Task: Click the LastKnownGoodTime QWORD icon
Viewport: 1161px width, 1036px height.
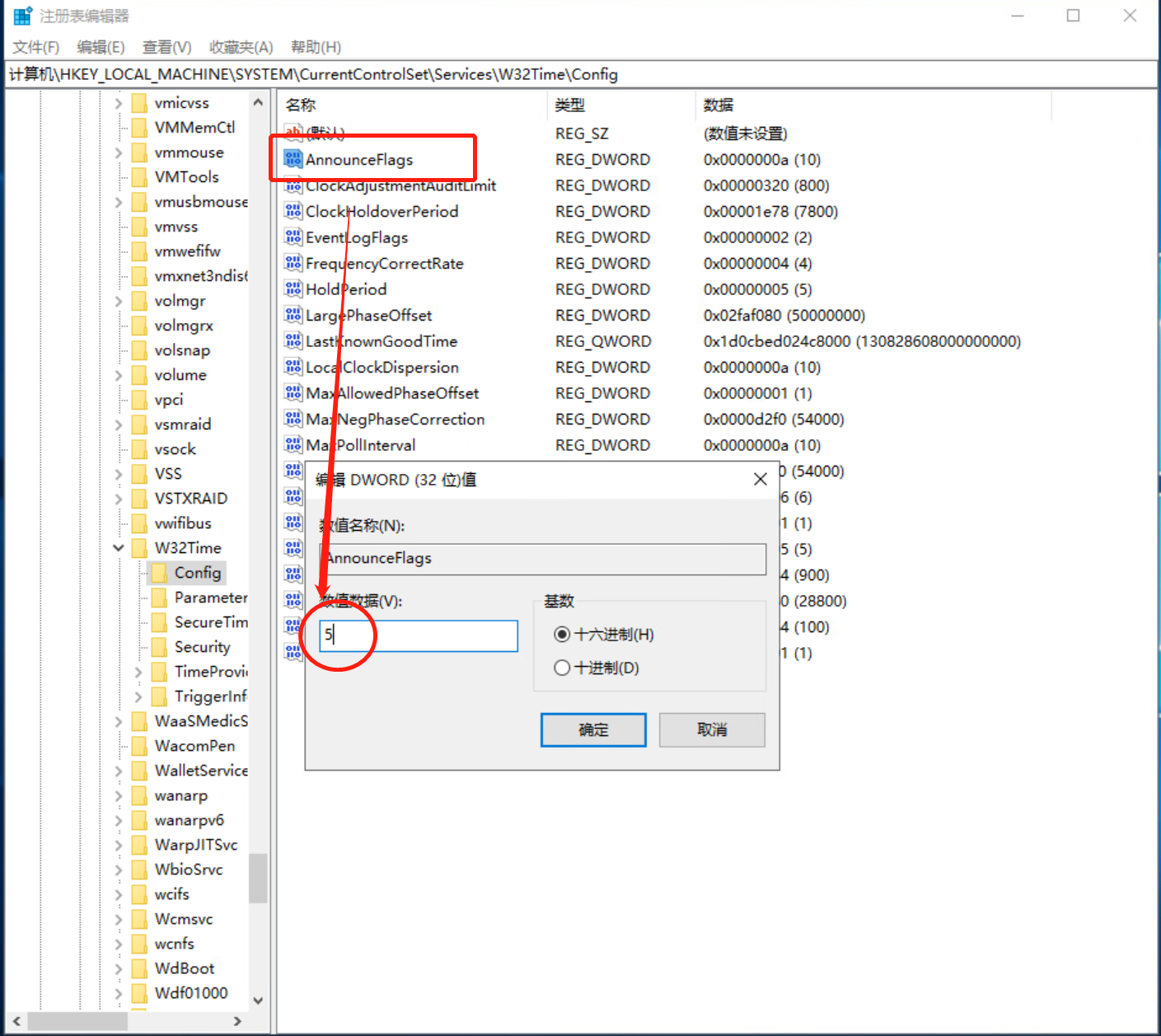Action: [293, 341]
